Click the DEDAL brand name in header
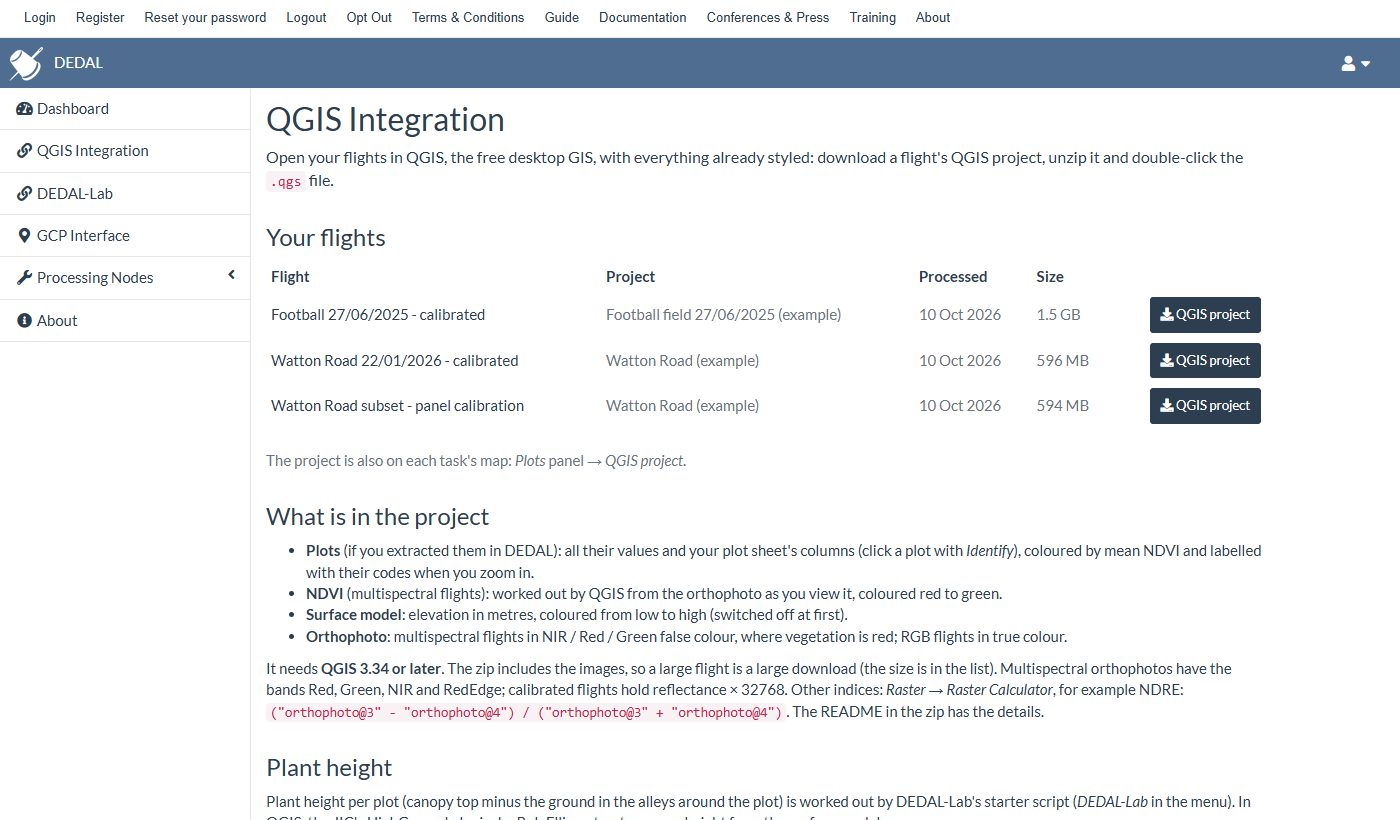Screen dimensions: 1400x820 coord(78,63)
